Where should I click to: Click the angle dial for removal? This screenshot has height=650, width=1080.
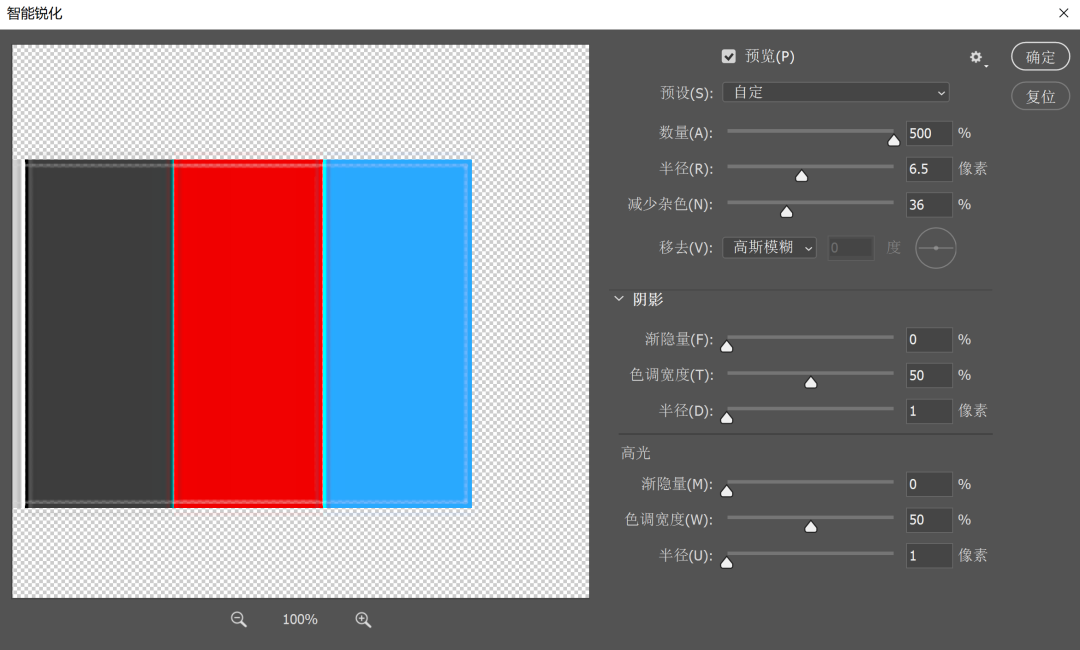pyautogui.click(x=936, y=248)
